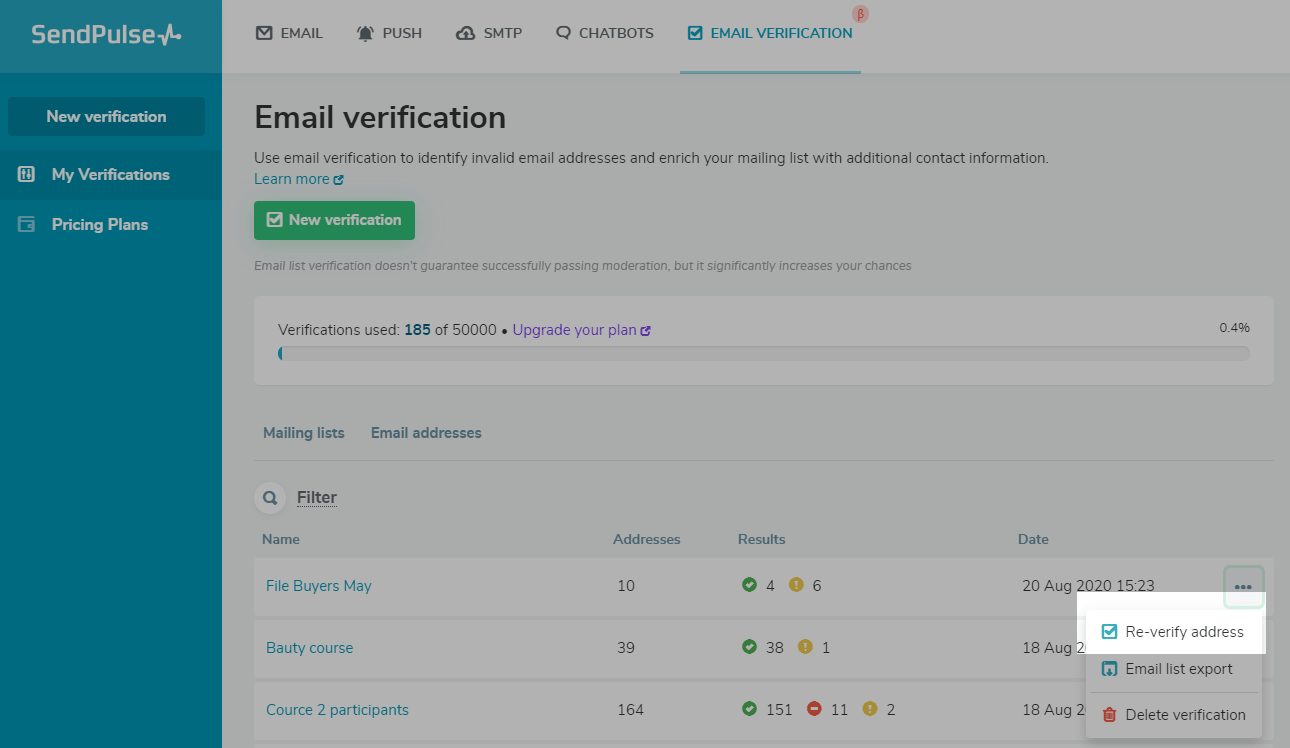Switch to Email addresses tab
Screen dimensions: 1290x748
click(x=426, y=433)
